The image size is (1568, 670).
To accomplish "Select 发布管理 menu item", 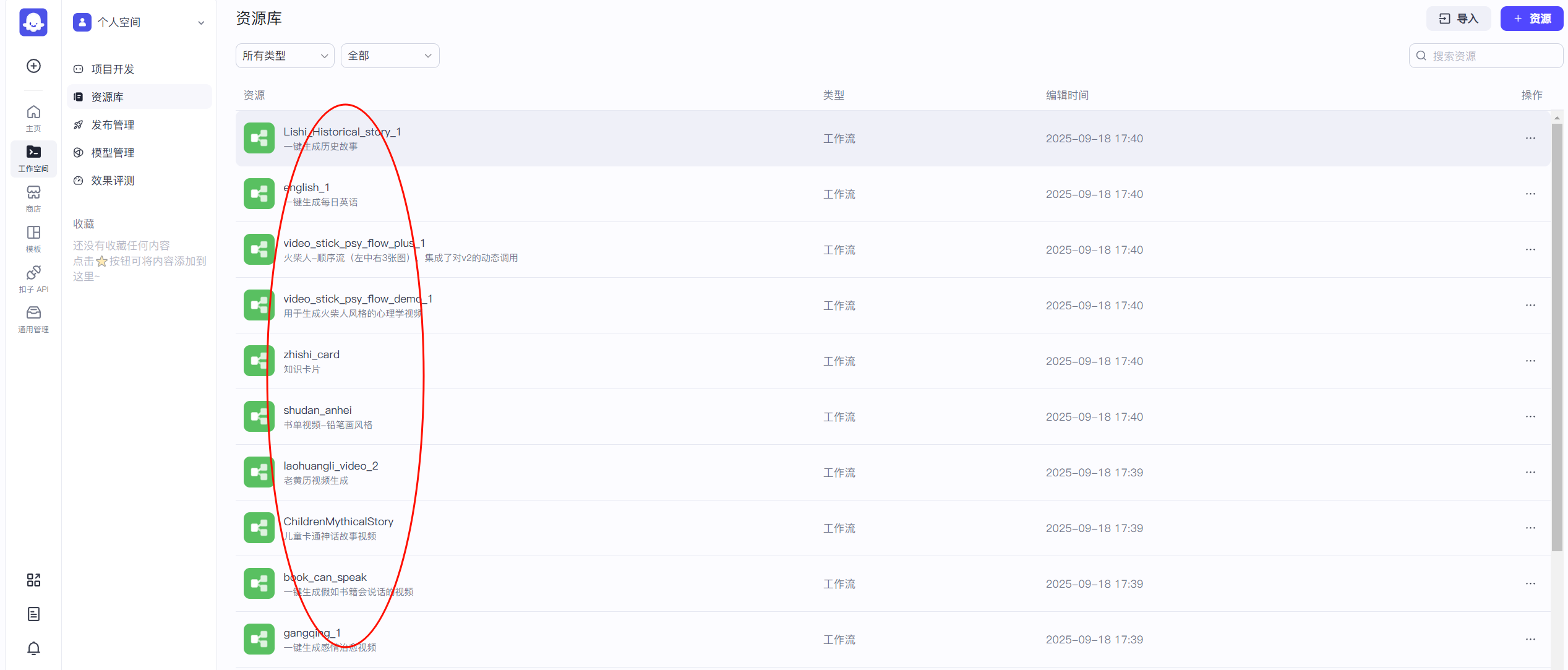I will (113, 125).
